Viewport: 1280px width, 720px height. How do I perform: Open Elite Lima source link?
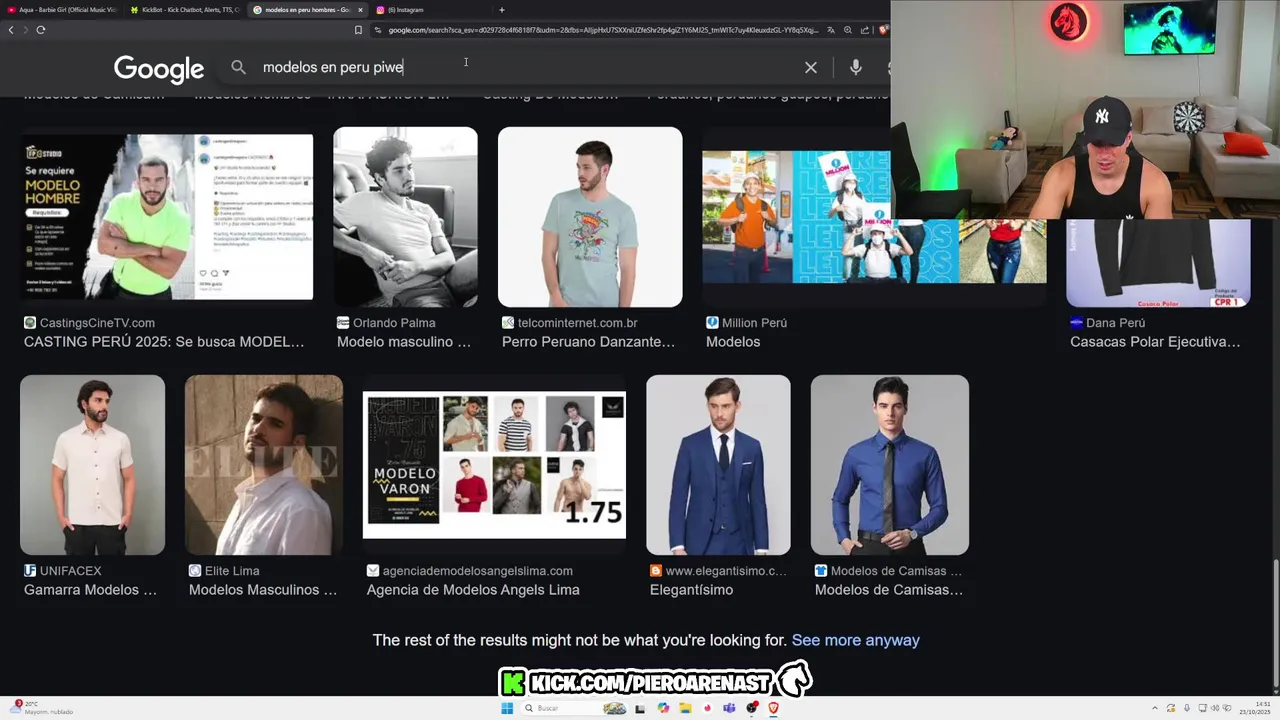click(232, 571)
